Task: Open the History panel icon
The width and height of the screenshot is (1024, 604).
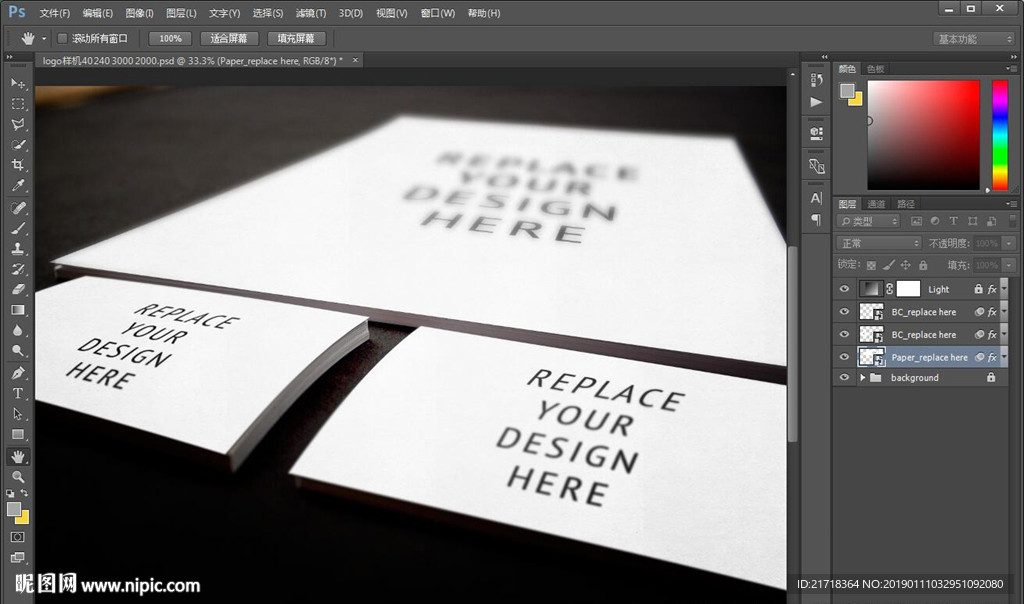Action: (x=816, y=80)
